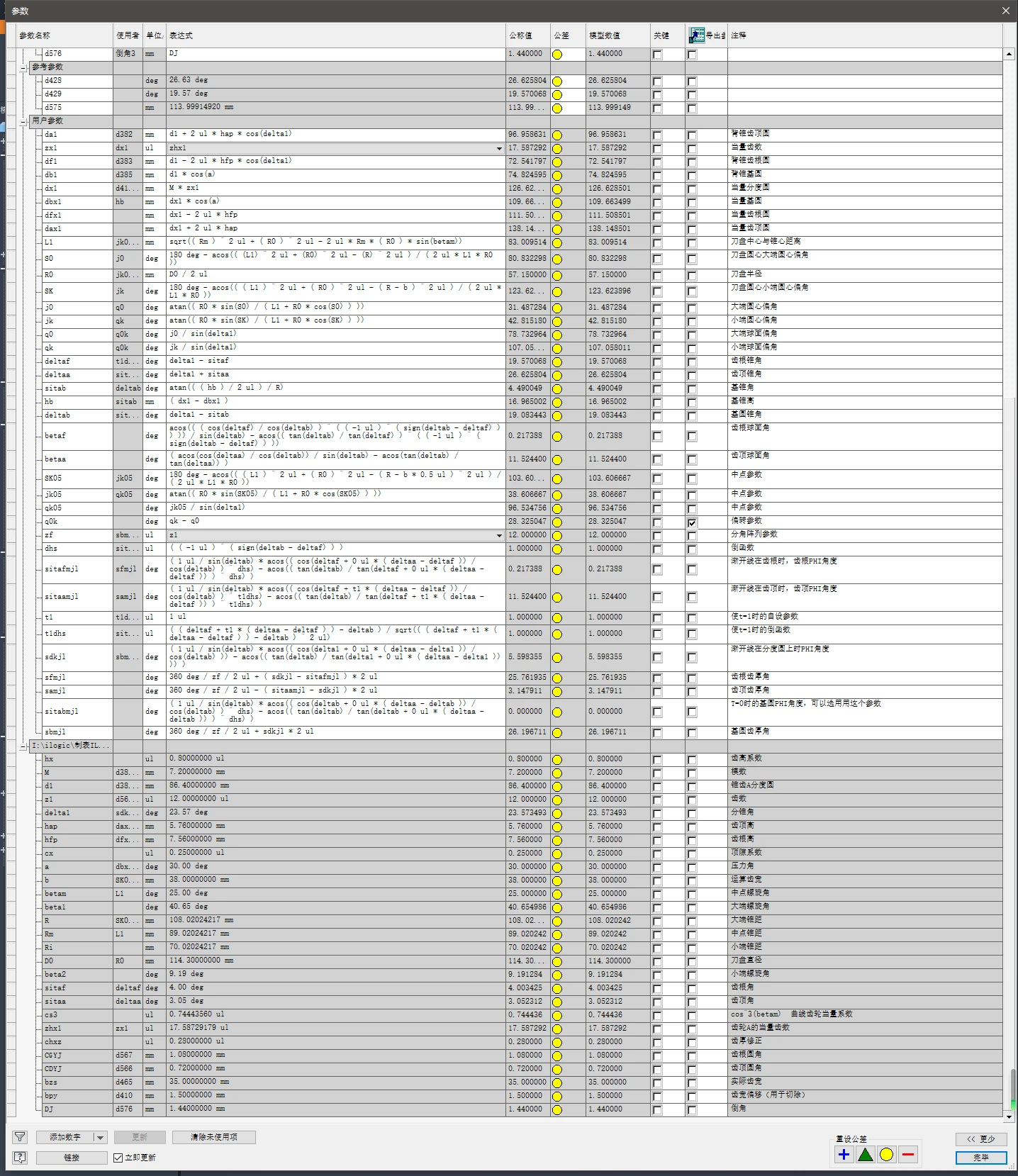Click the << 更少 button
This screenshot has width=1018, height=1176.
click(x=981, y=1139)
